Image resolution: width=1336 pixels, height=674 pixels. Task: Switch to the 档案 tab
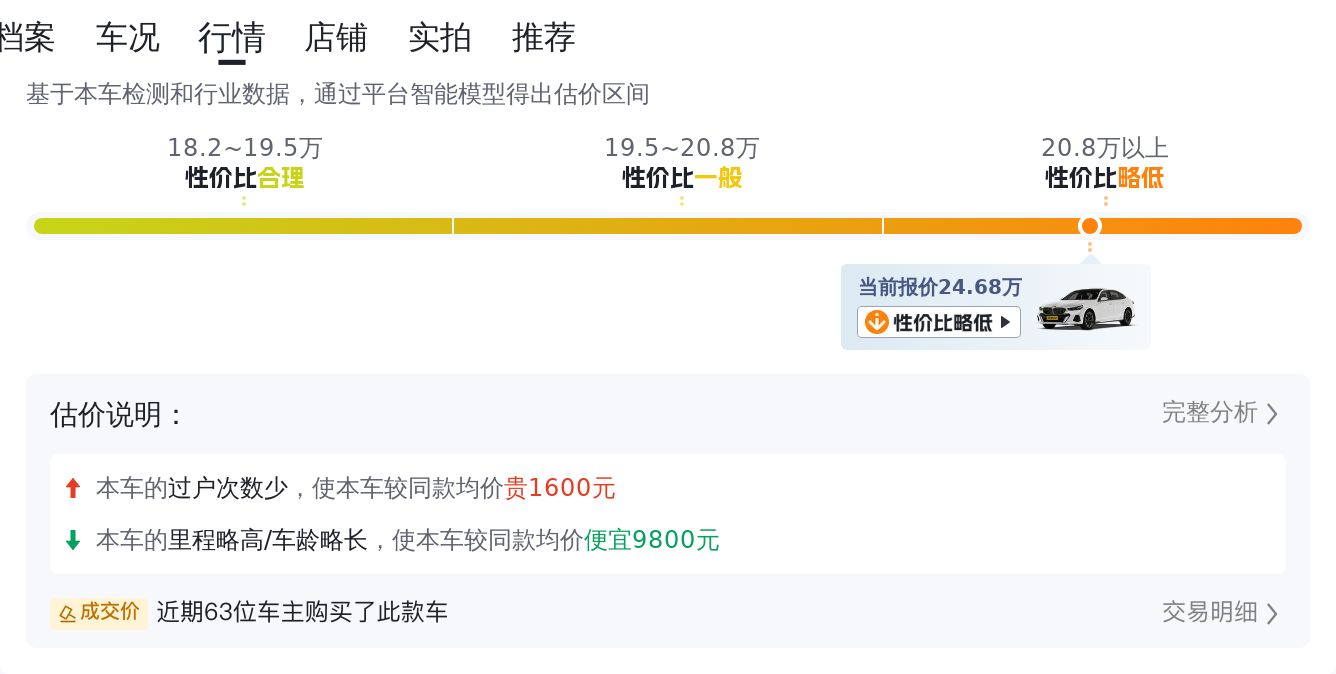[26, 38]
